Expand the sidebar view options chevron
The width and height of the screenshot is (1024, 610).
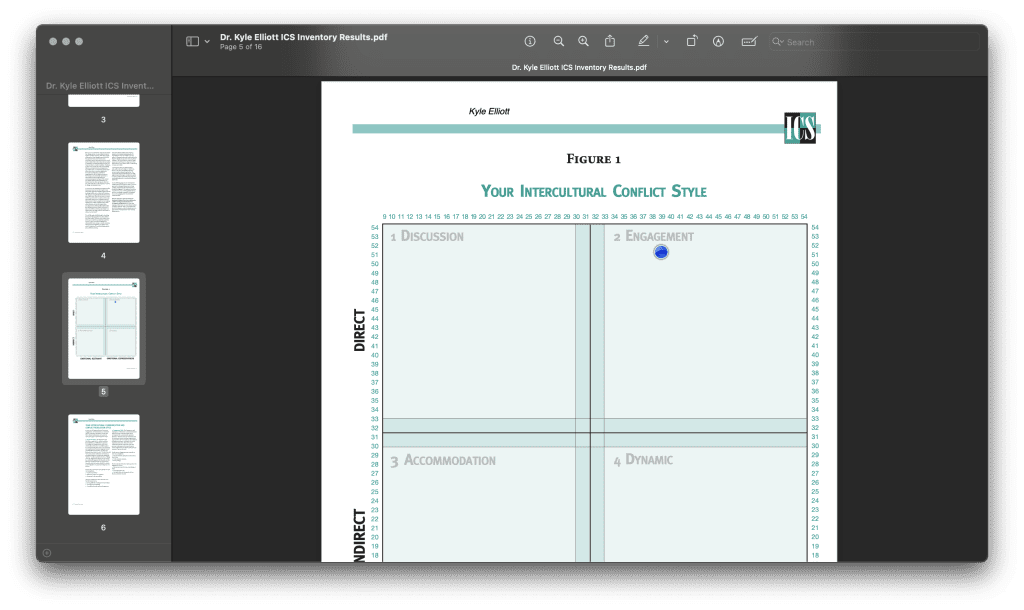tap(207, 42)
